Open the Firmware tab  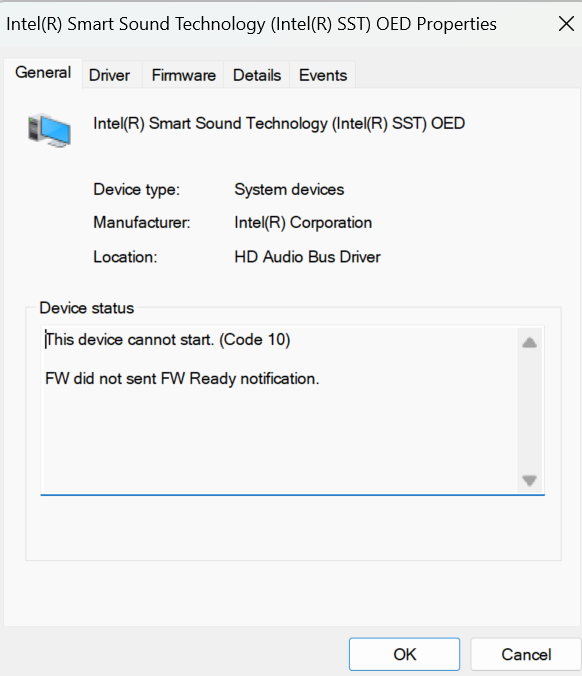(x=183, y=75)
